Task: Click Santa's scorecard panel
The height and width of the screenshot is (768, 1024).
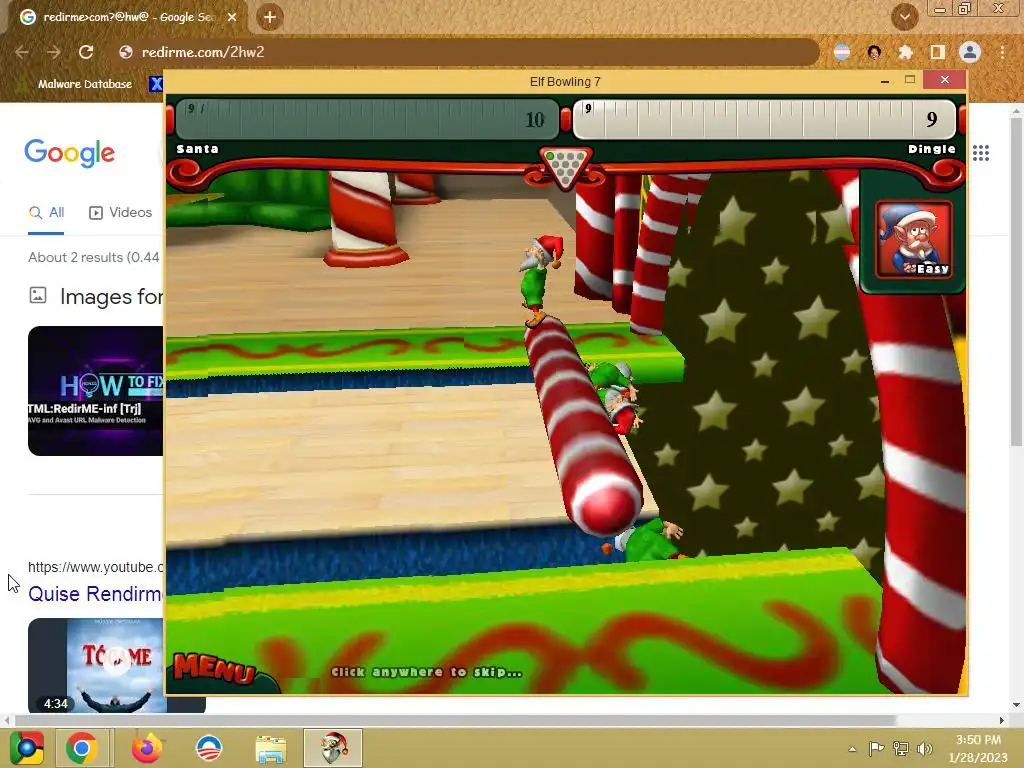Action: 368,119
